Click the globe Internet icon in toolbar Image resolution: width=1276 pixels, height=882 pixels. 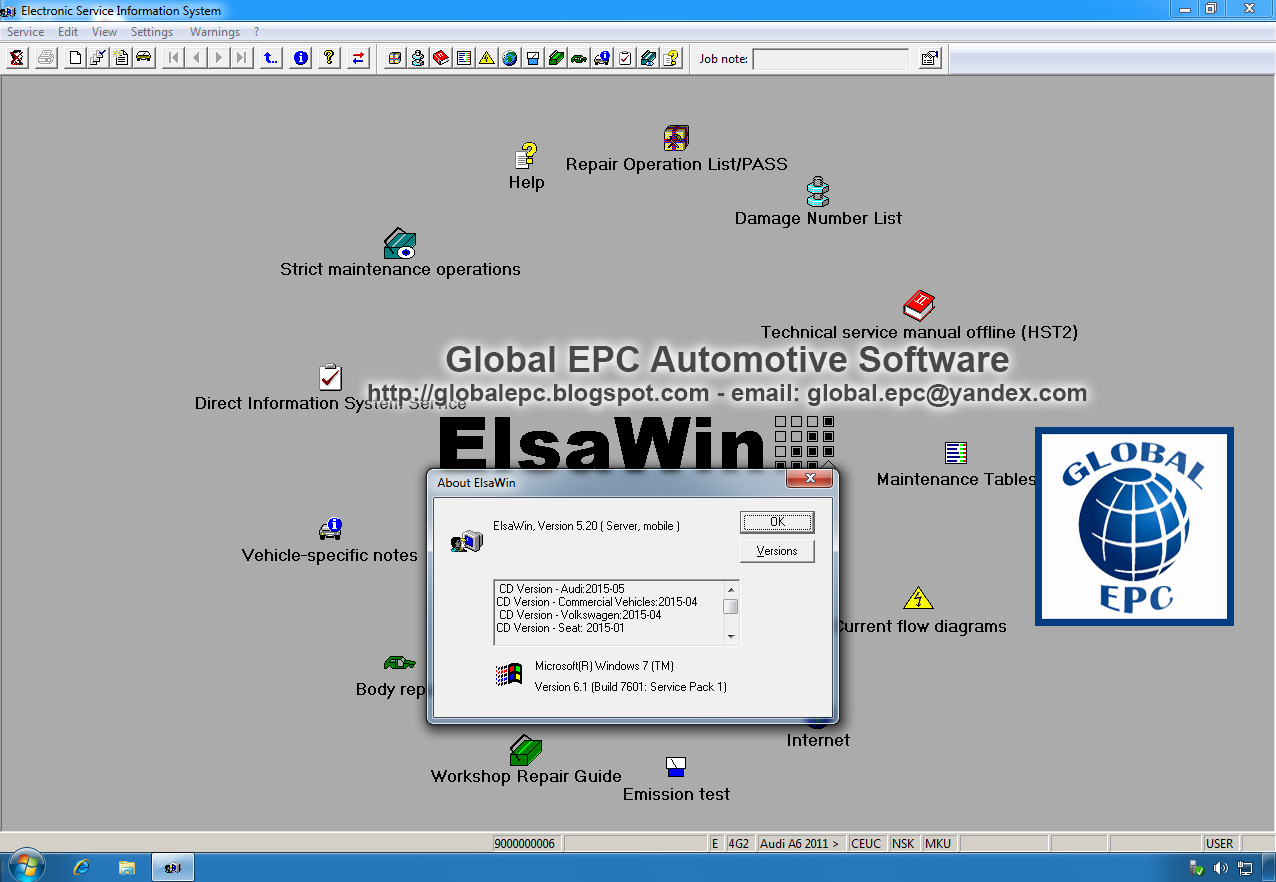pyautogui.click(x=510, y=58)
